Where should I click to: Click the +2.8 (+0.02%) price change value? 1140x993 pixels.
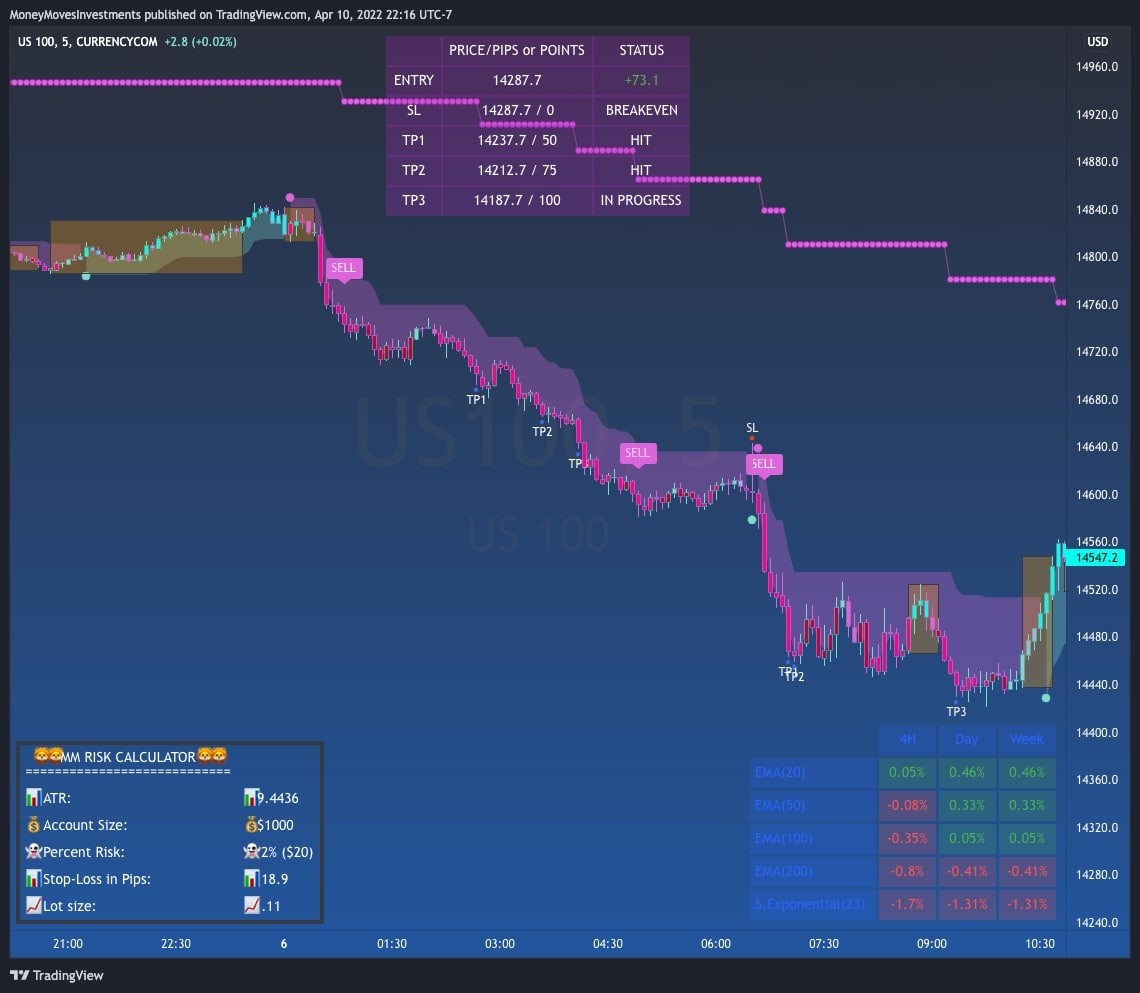pyautogui.click(x=200, y=41)
